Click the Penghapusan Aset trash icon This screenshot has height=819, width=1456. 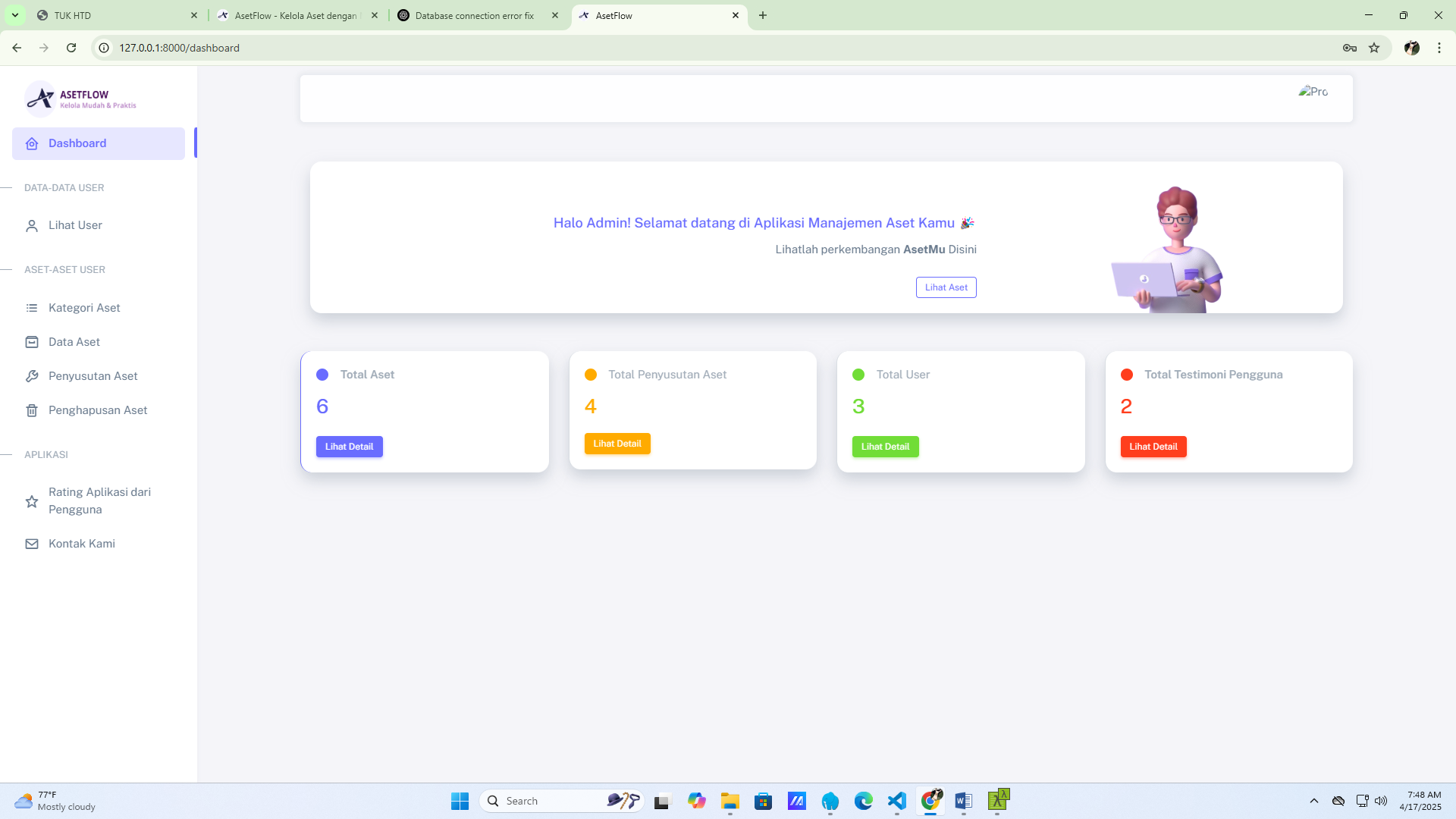pyautogui.click(x=32, y=410)
